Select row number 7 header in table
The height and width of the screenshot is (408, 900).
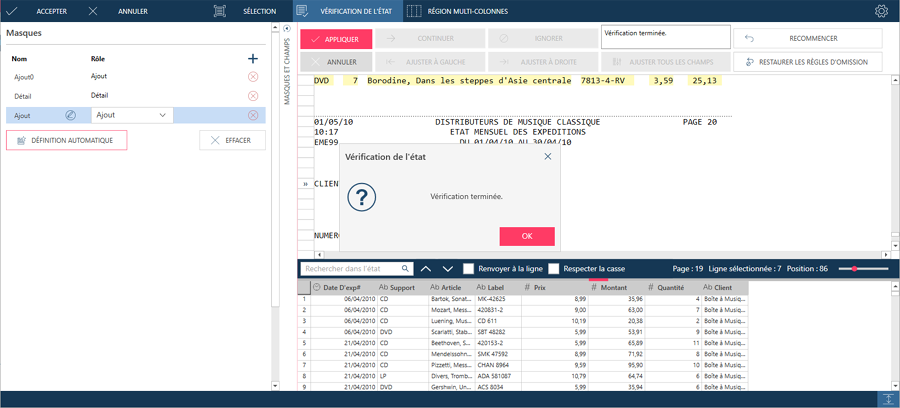pyautogui.click(x=304, y=364)
